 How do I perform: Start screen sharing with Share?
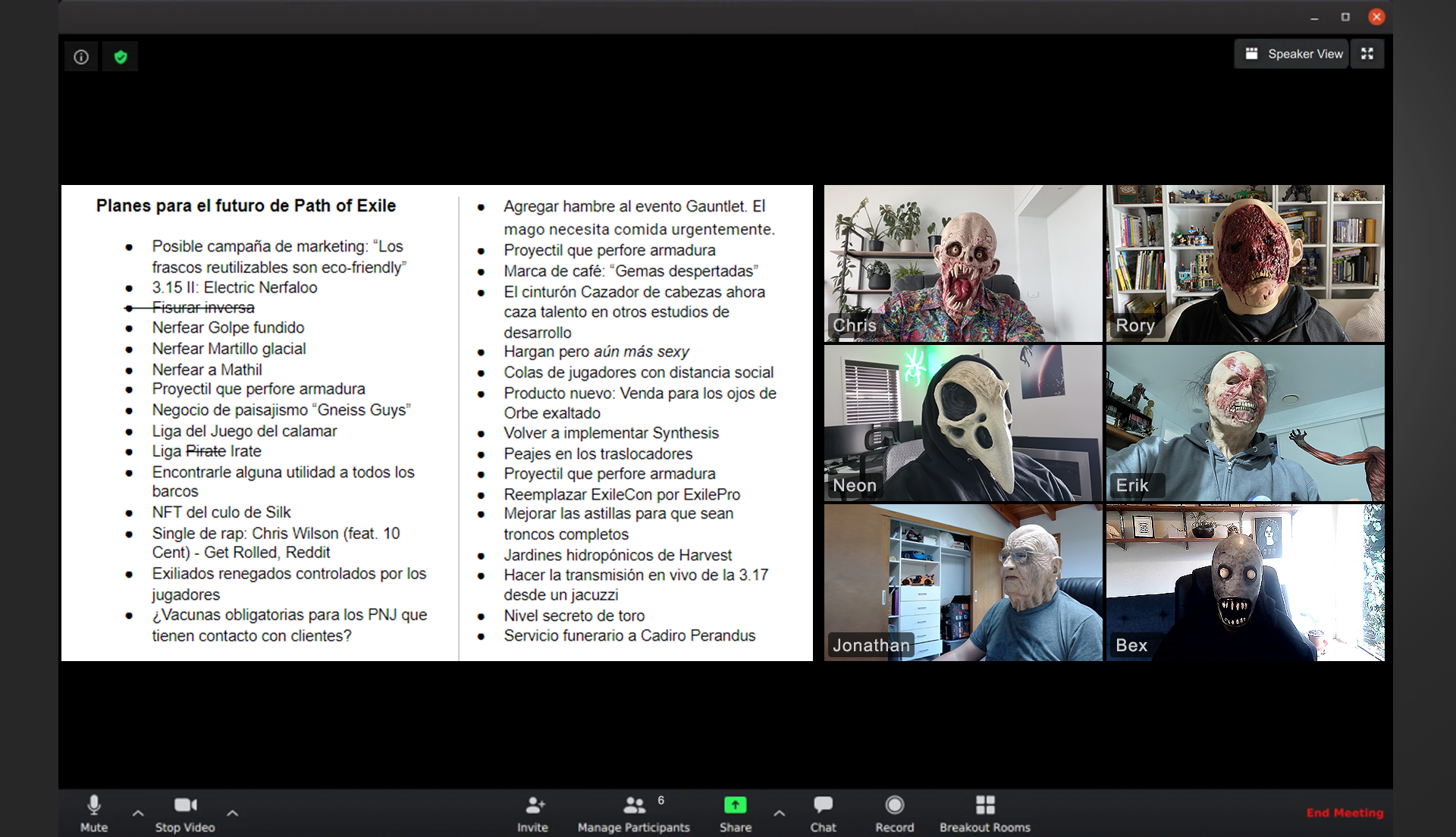coord(736,813)
